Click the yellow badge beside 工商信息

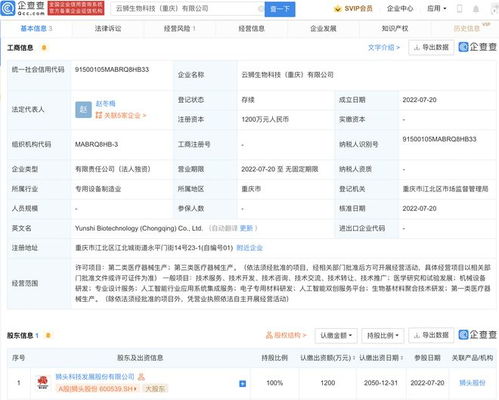(x=44, y=48)
